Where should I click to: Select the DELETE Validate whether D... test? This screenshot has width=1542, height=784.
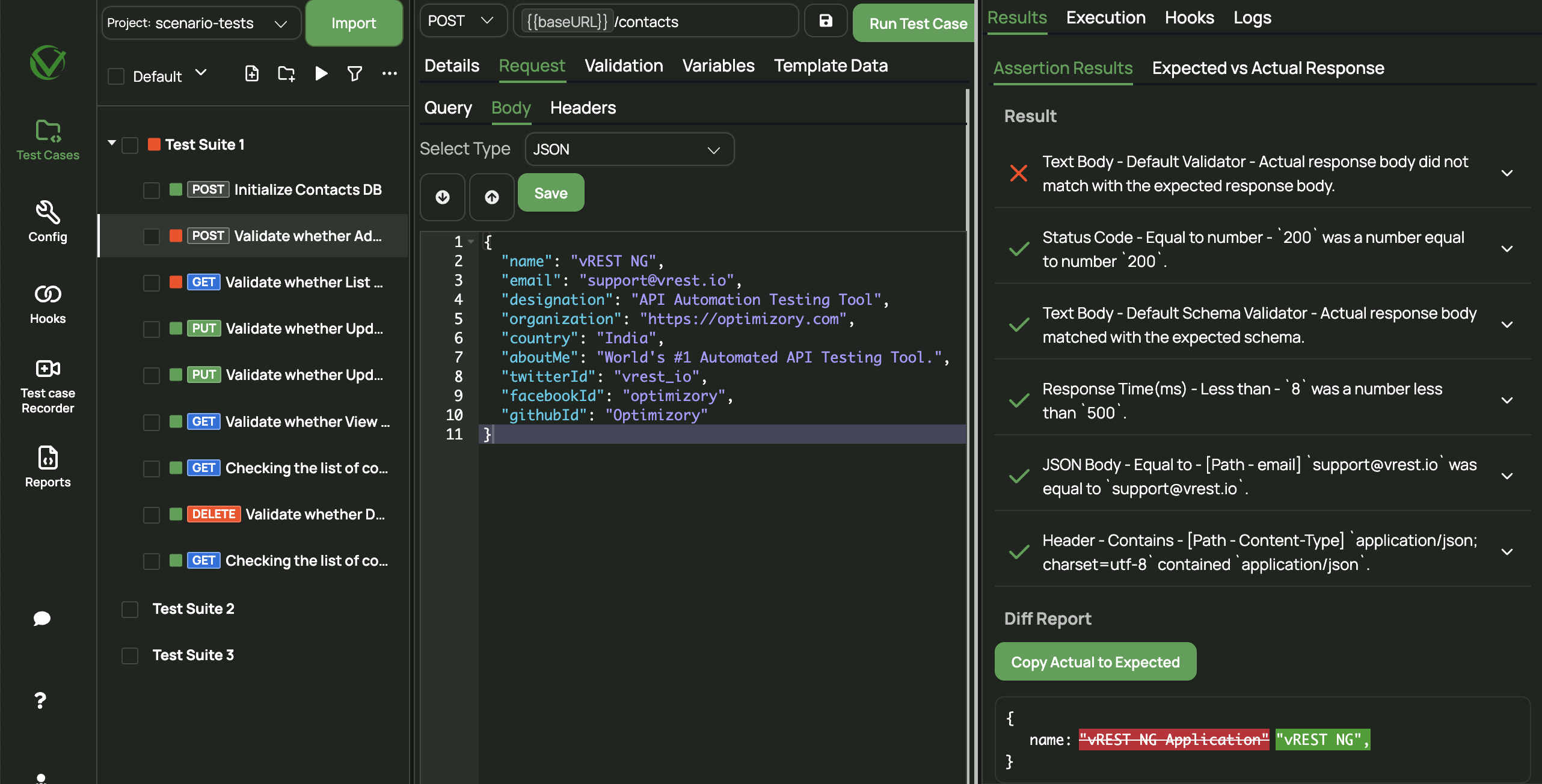(253, 515)
